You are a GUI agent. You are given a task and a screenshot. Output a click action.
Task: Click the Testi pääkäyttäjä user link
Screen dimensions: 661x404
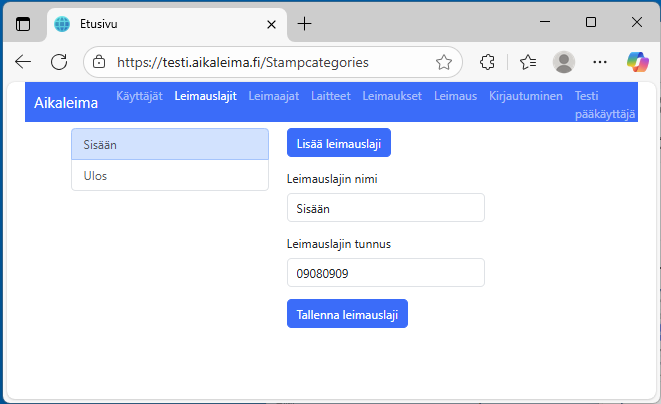tap(605, 105)
